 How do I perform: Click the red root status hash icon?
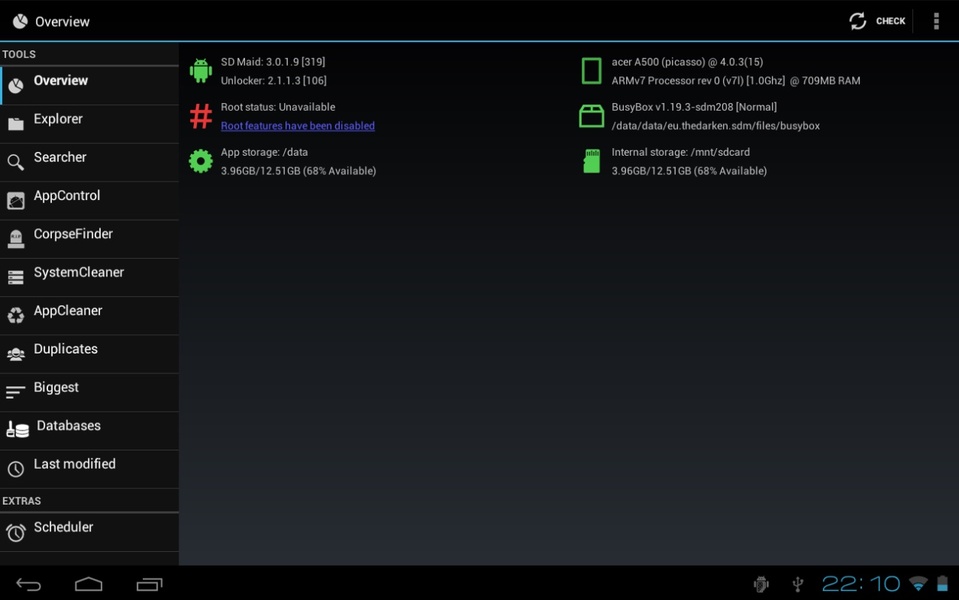click(201, 116)
